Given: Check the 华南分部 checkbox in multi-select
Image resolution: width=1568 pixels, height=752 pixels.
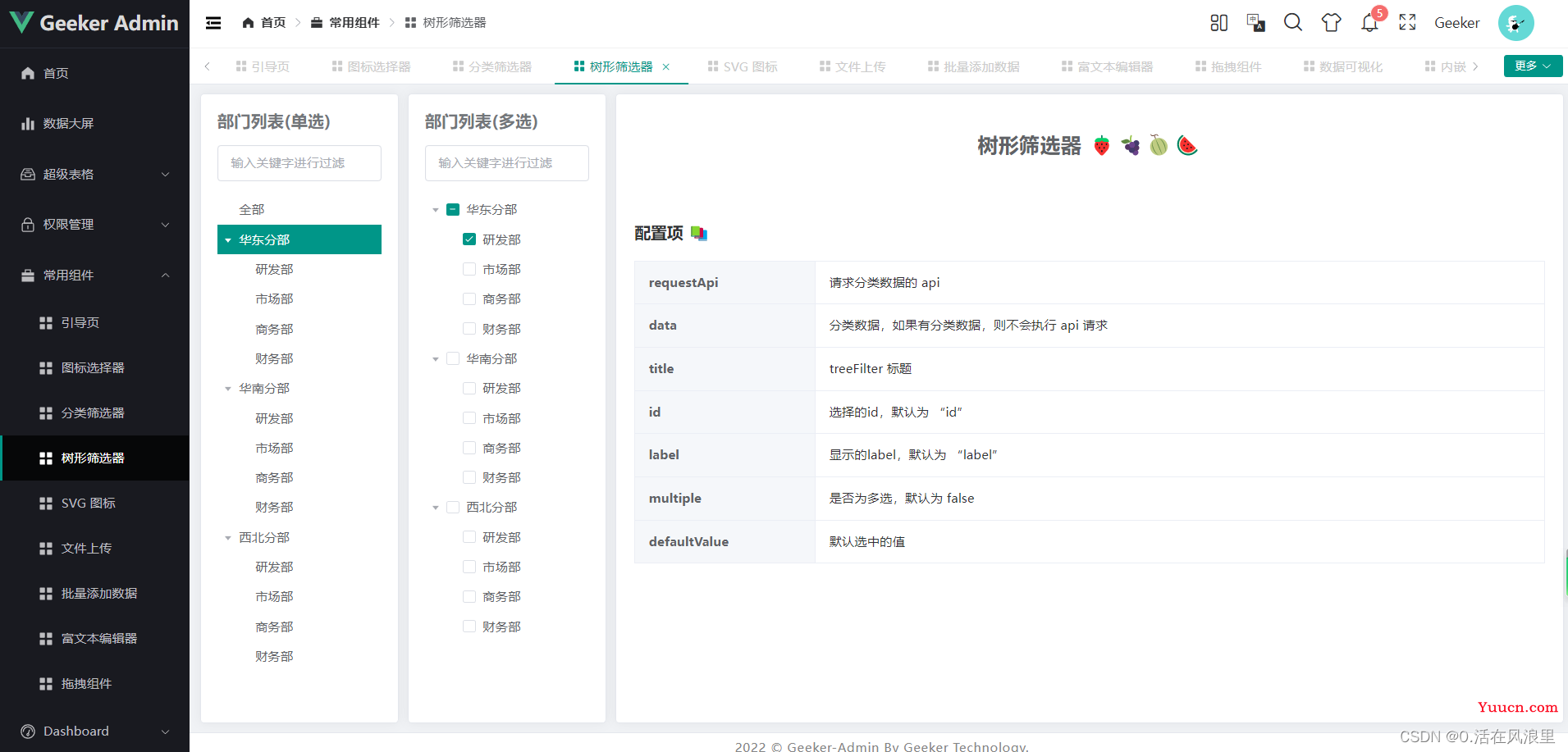Looking at the screenshot, I should point(453,358).
